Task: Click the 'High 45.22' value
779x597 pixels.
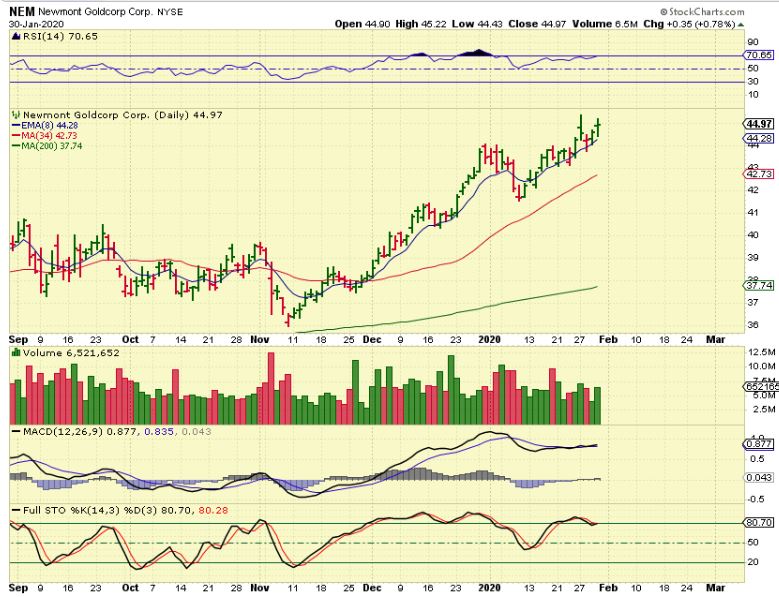Action: (x=421, y=24)
